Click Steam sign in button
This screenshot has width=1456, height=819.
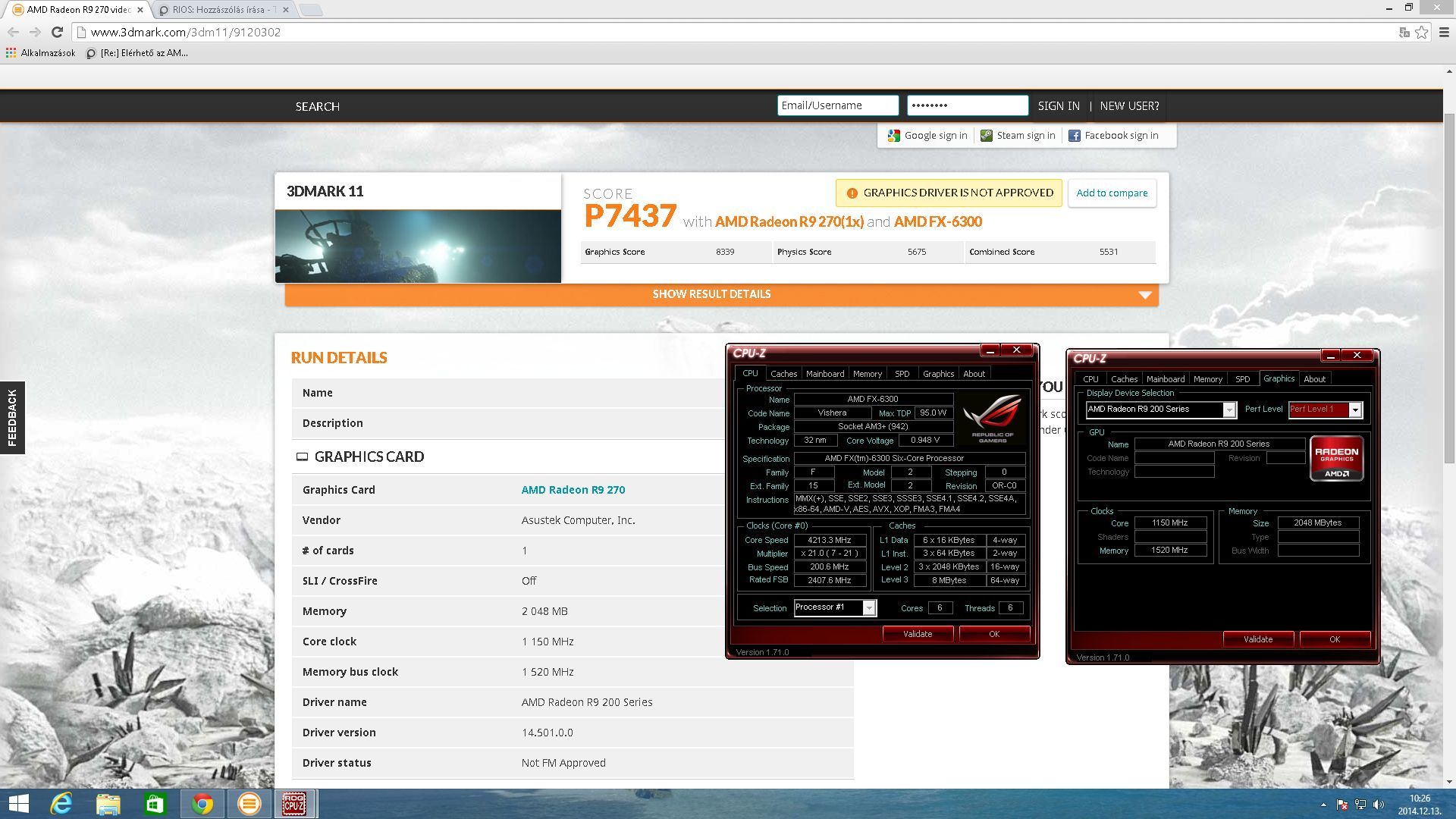1018,136
